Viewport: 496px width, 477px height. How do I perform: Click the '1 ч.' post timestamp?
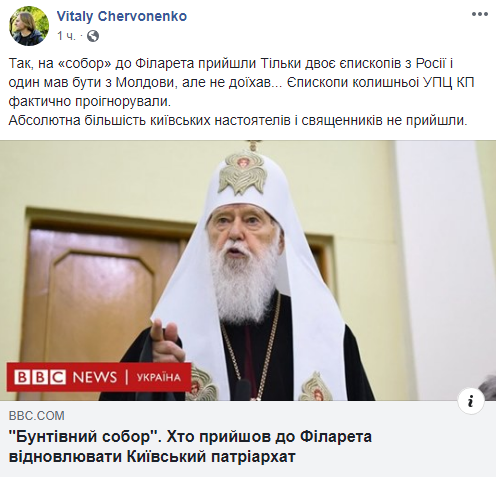coord(66,36)
